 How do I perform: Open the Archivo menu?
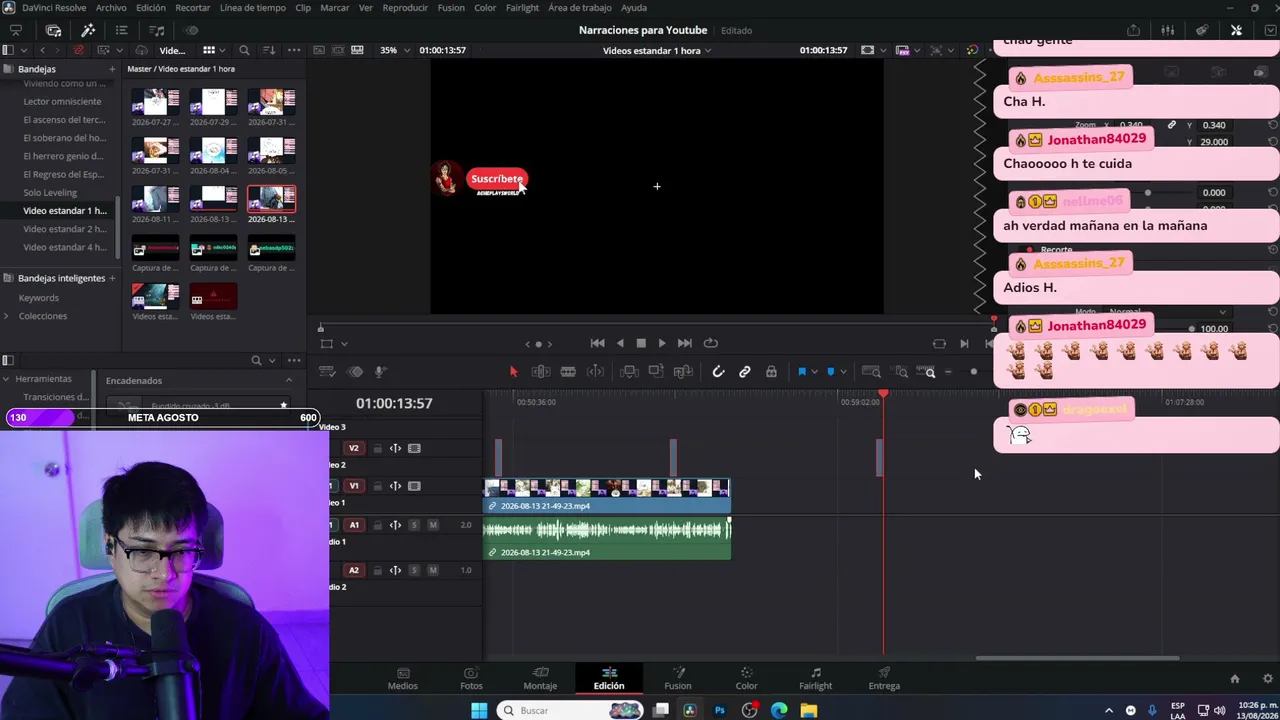pos(111,8)
